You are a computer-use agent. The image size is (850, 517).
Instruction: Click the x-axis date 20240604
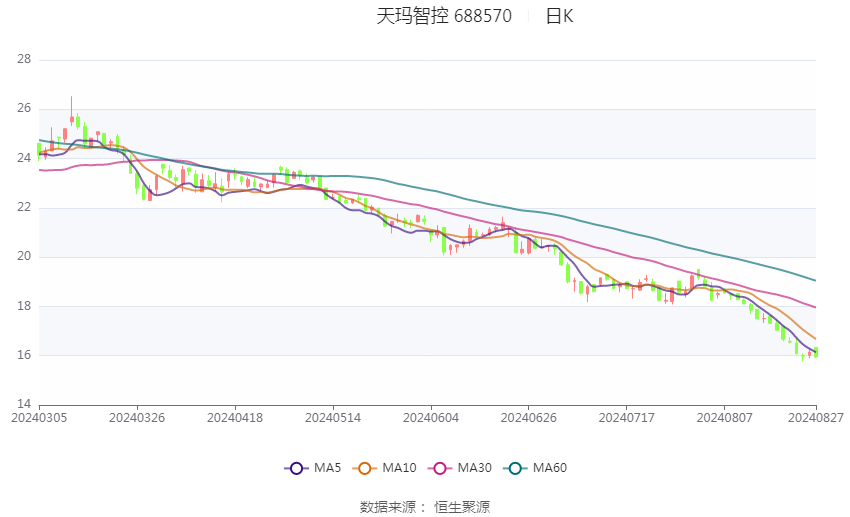(x=431, y=418)
